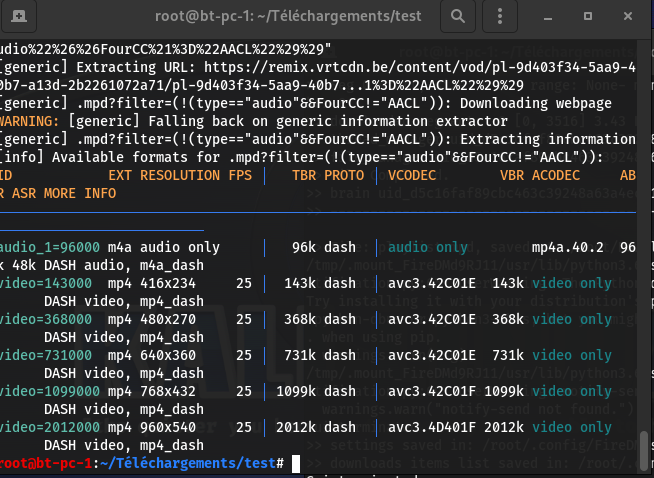Click the VCODEC column header
Viewport: 654px width, 478px height.
[412, 175]
